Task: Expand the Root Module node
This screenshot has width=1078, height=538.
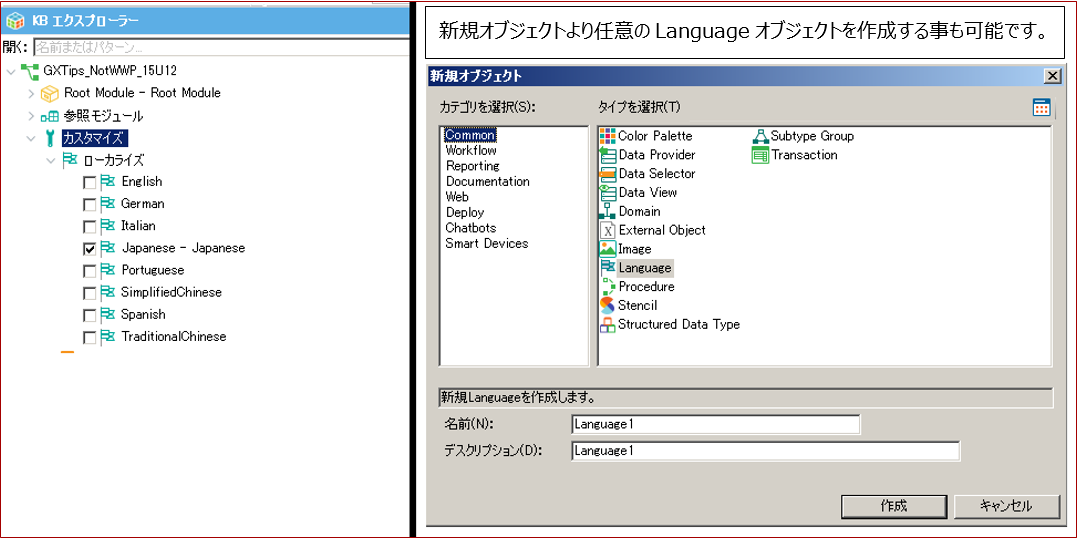Action: pos(31,93)
